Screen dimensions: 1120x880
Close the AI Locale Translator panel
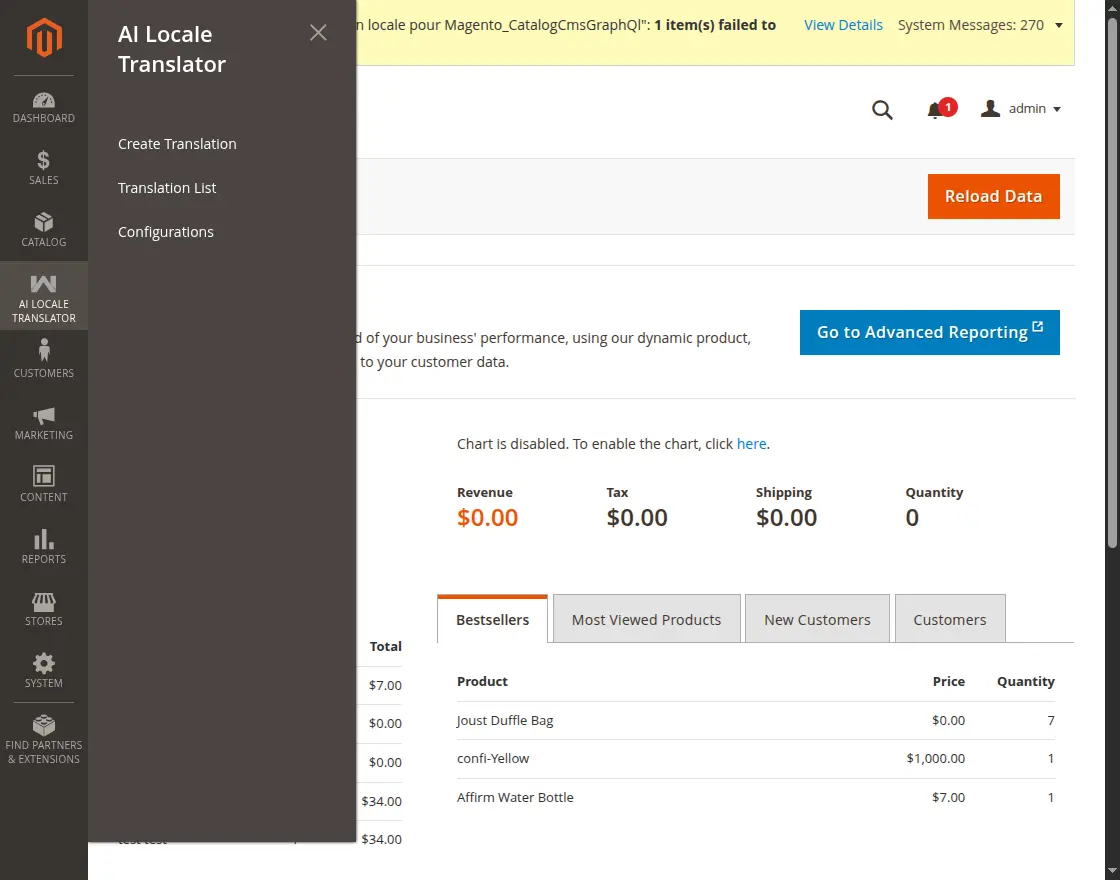tap(318, 33)
